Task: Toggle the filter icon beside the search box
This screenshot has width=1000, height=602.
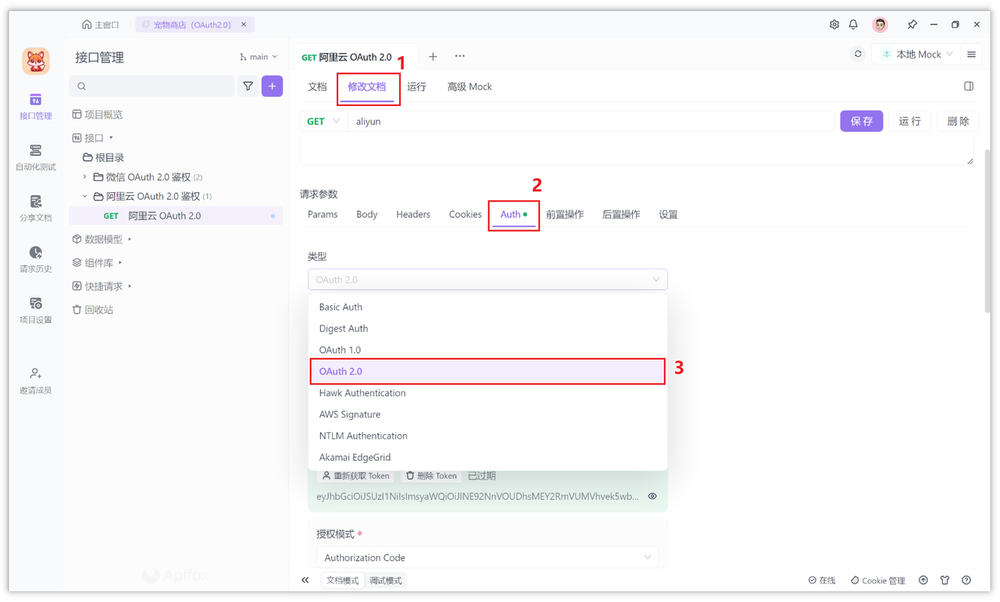Action: [x=247, y=87]
